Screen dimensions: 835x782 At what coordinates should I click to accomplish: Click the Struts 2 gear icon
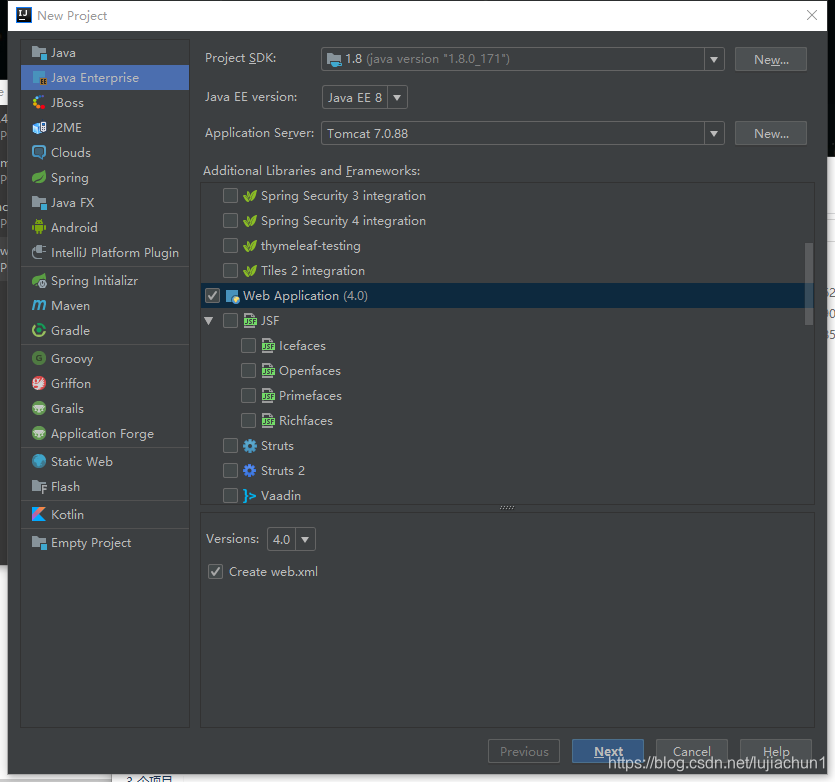pos(250,471)
